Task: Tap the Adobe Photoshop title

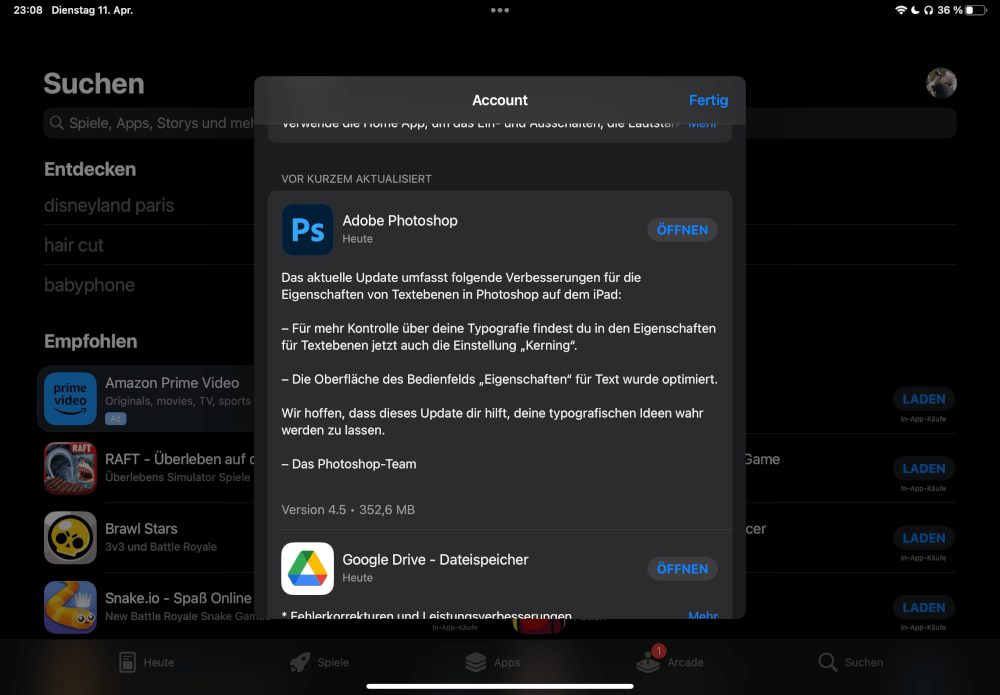Action: click(400, 221)
